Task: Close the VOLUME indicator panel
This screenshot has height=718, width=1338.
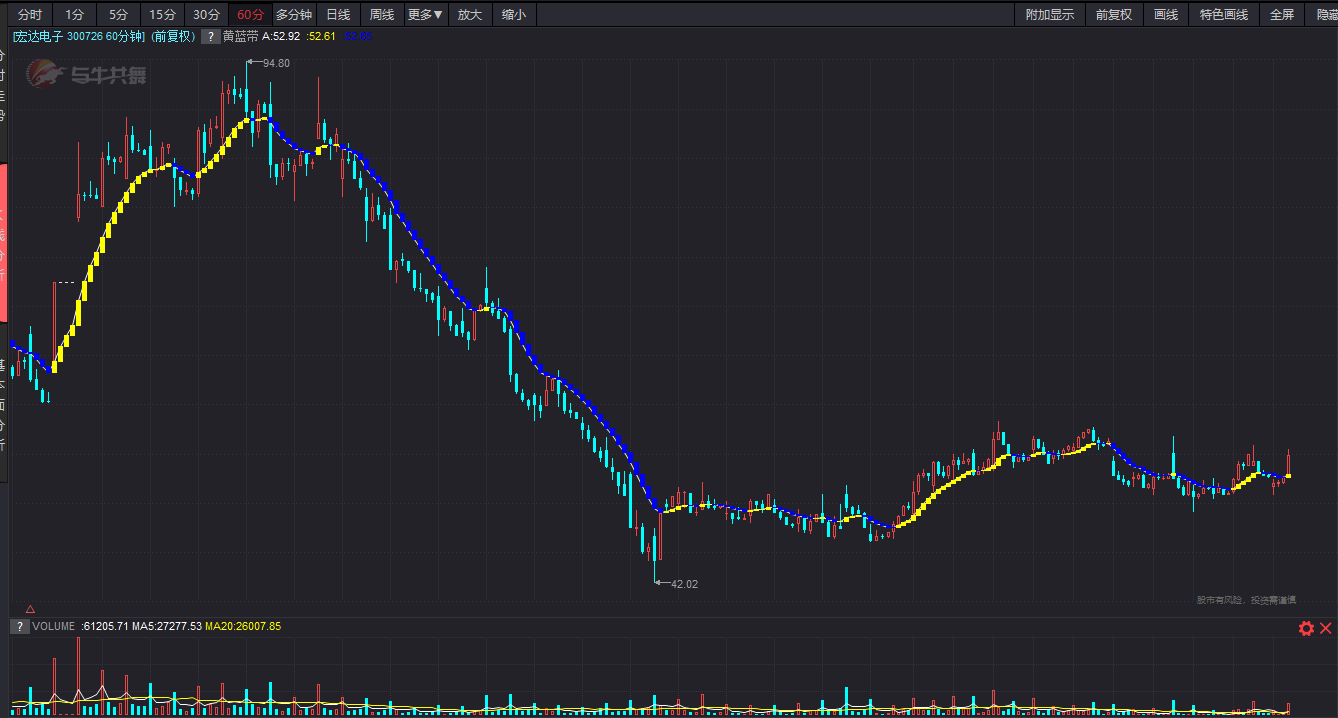Action: tap(1326, 628)
